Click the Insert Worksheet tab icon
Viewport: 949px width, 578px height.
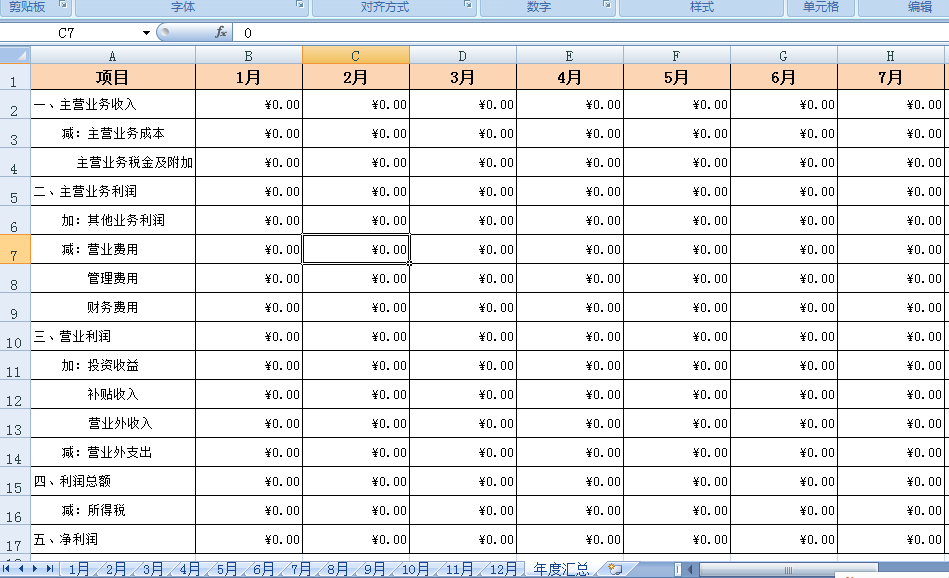(616, 569)
